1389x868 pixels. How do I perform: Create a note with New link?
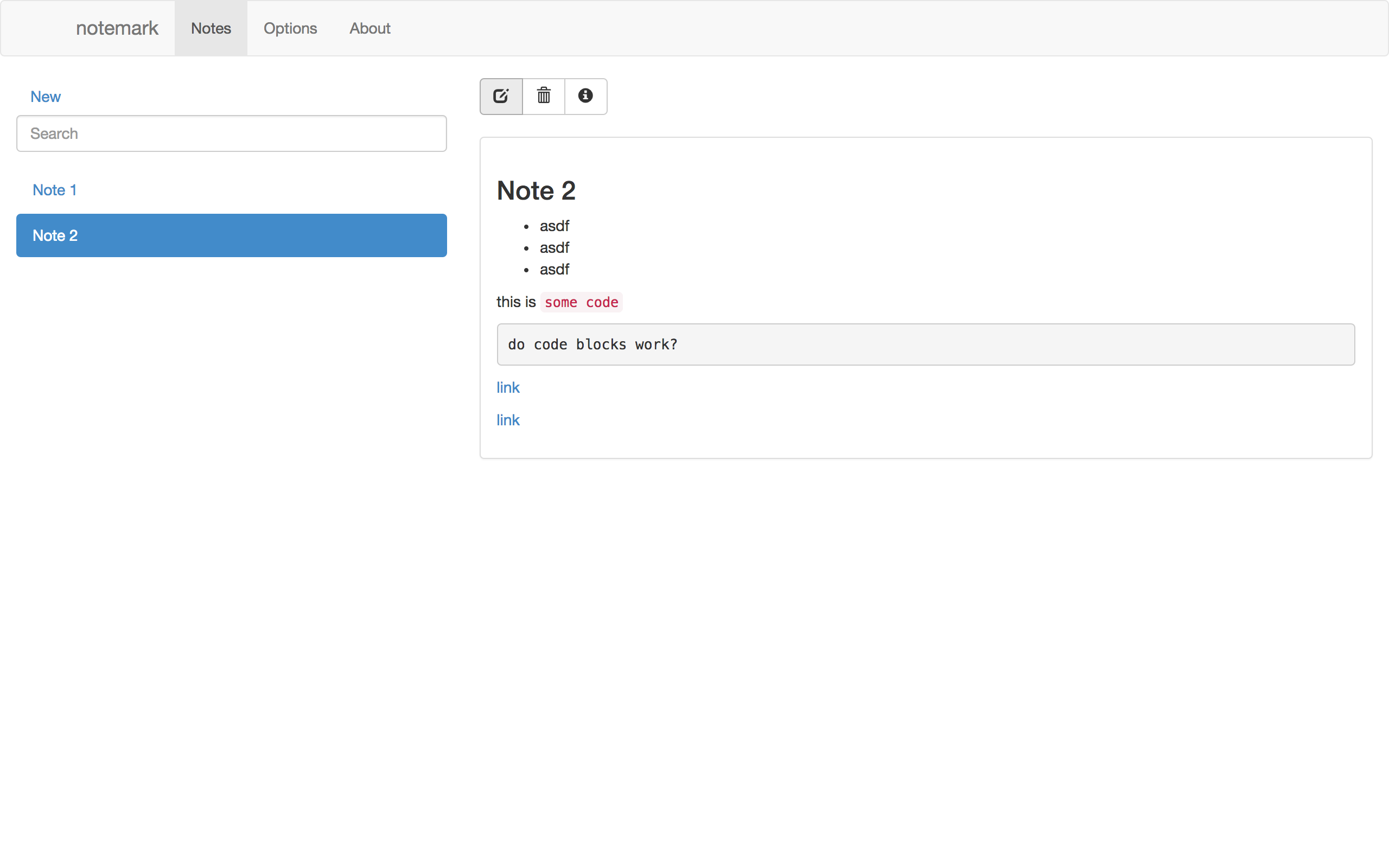46,97
